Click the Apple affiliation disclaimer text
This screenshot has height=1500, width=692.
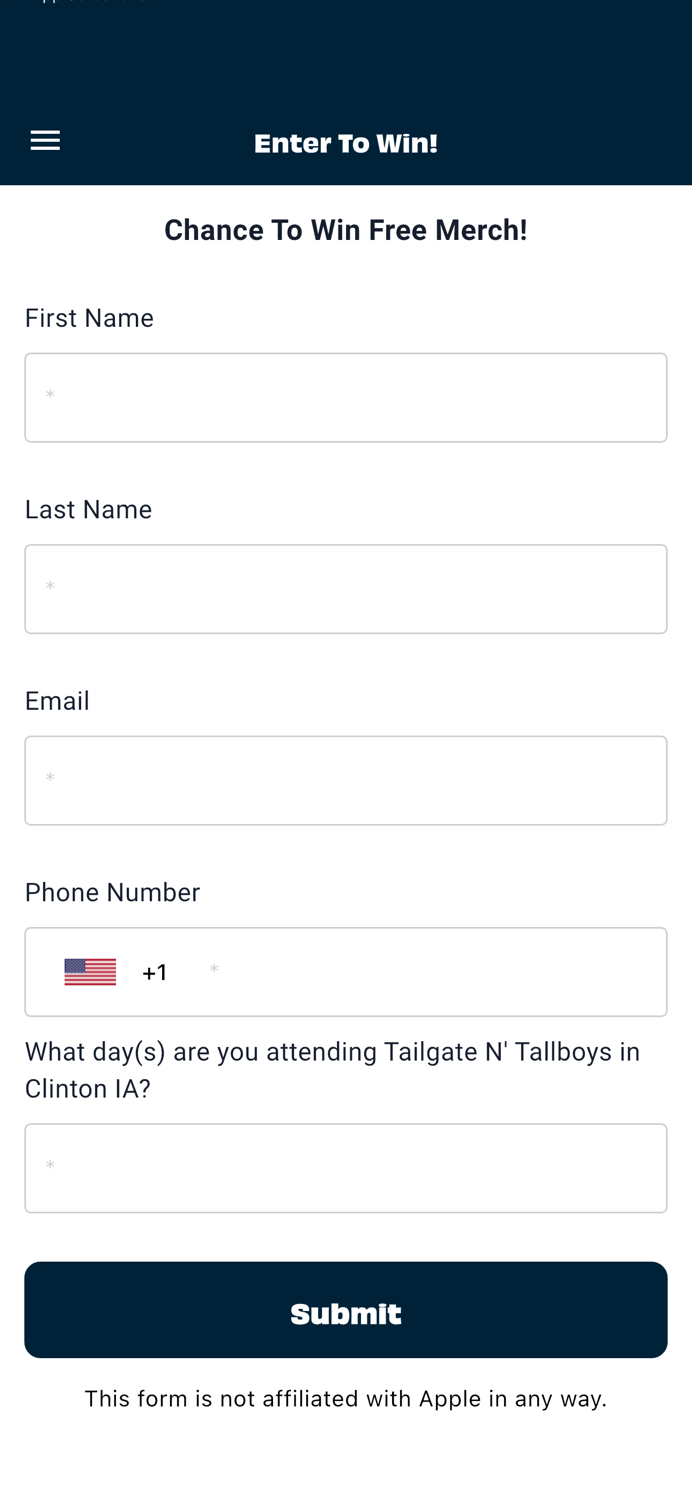[x=345, y=1398]
